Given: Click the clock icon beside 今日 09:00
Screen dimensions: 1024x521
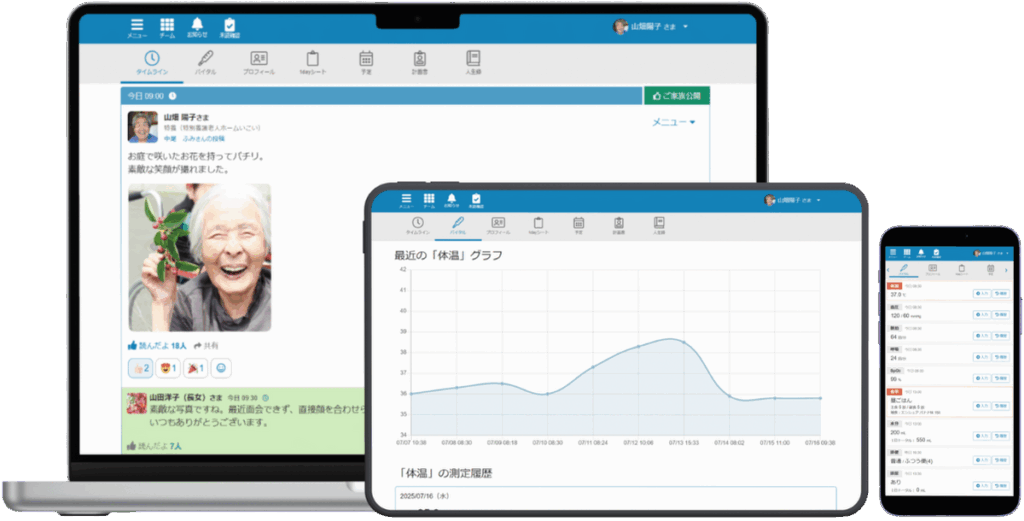Looking at the screenshot, I should pos(172,96).
